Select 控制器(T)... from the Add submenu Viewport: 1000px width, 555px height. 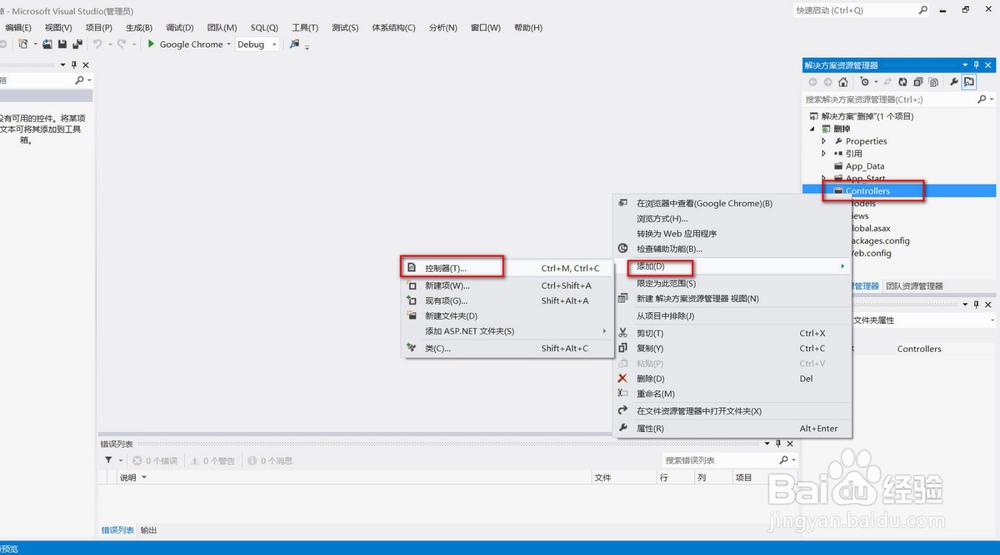508,268
